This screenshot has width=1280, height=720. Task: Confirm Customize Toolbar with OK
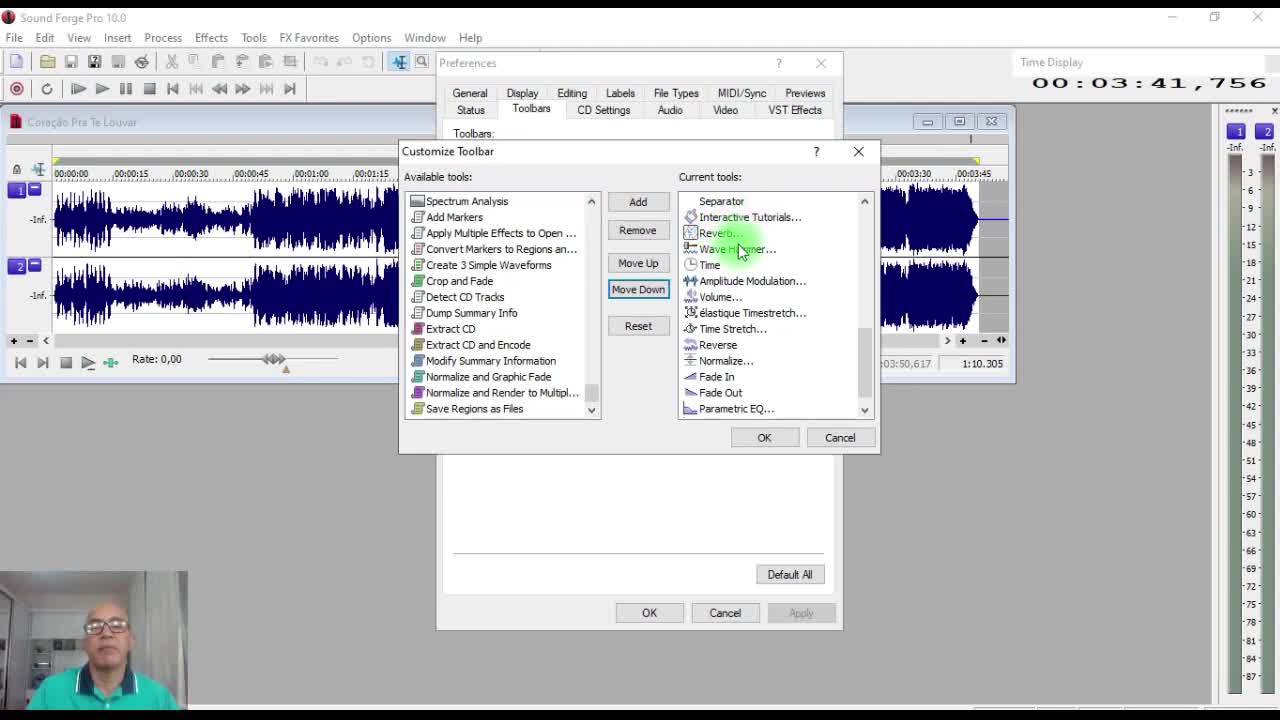pos(764,438)
